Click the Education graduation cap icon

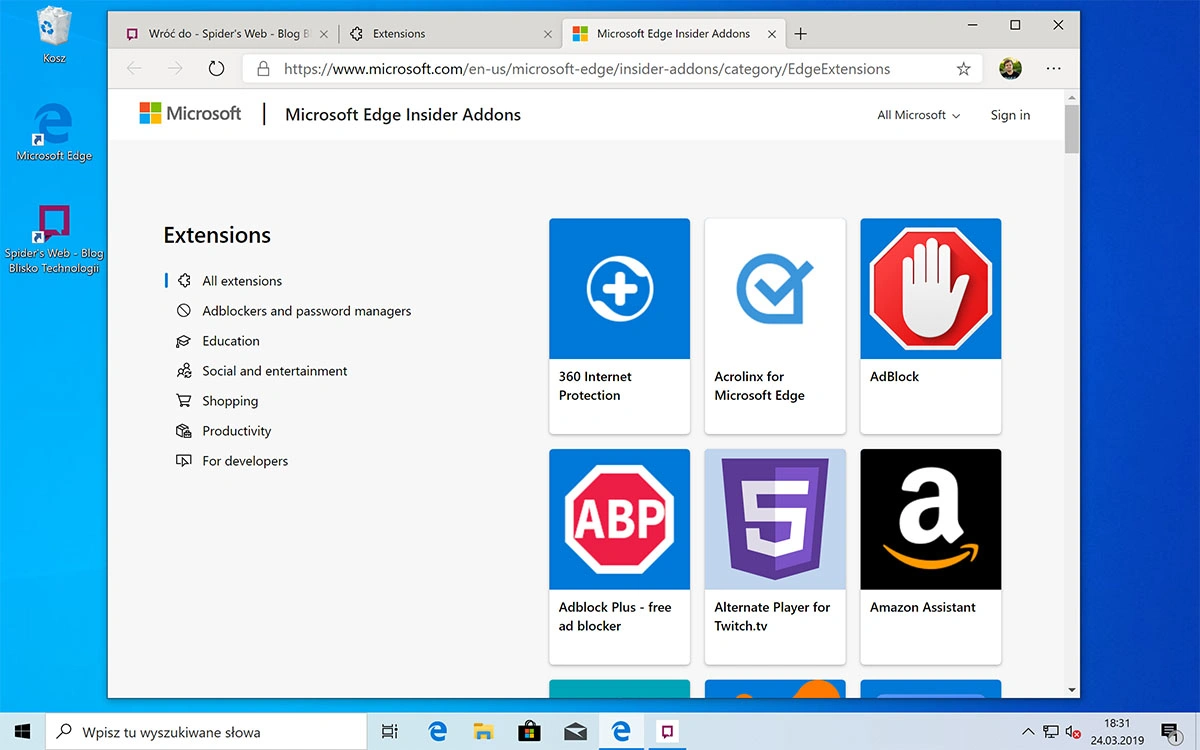(x=184, y=341)
